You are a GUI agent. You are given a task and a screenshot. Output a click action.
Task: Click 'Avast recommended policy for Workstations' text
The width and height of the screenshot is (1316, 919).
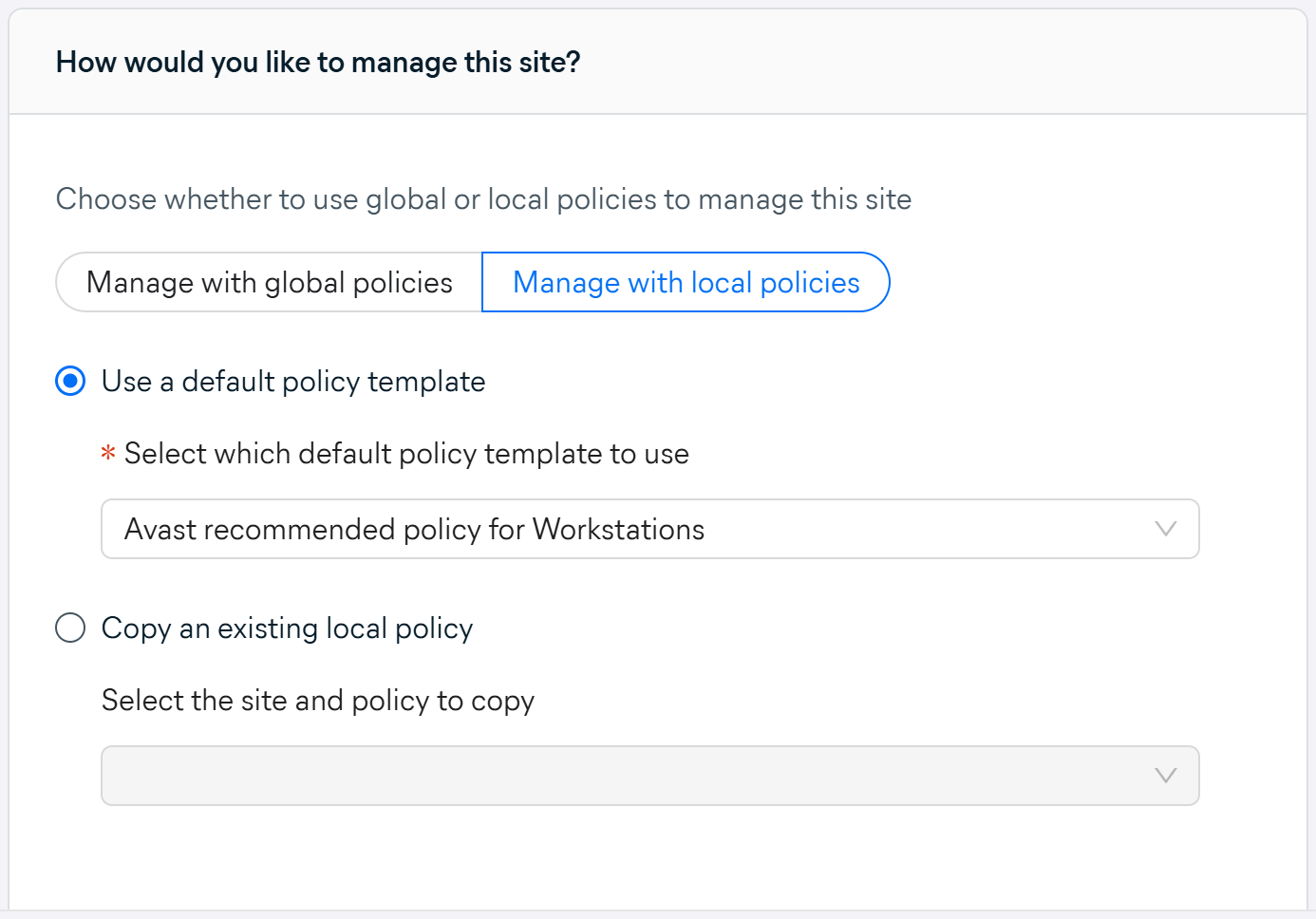(414, 529)
